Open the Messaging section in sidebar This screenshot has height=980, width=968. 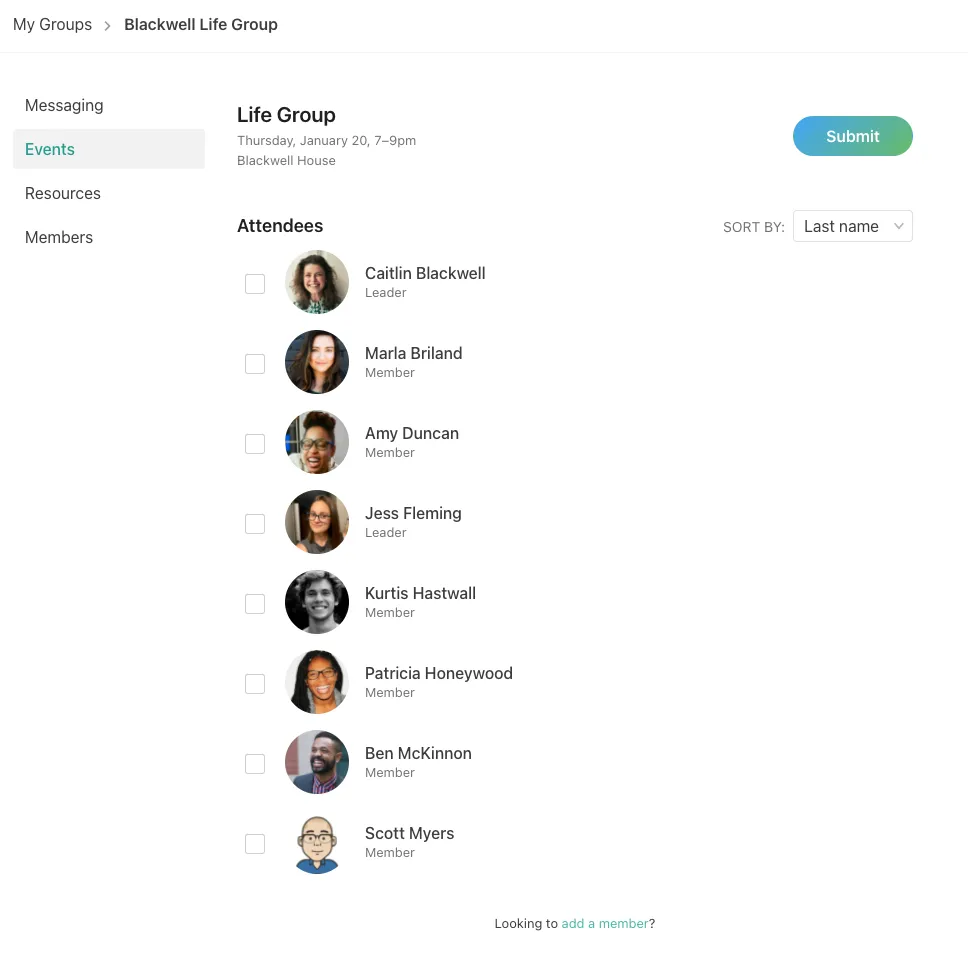[x=64, y=105]
